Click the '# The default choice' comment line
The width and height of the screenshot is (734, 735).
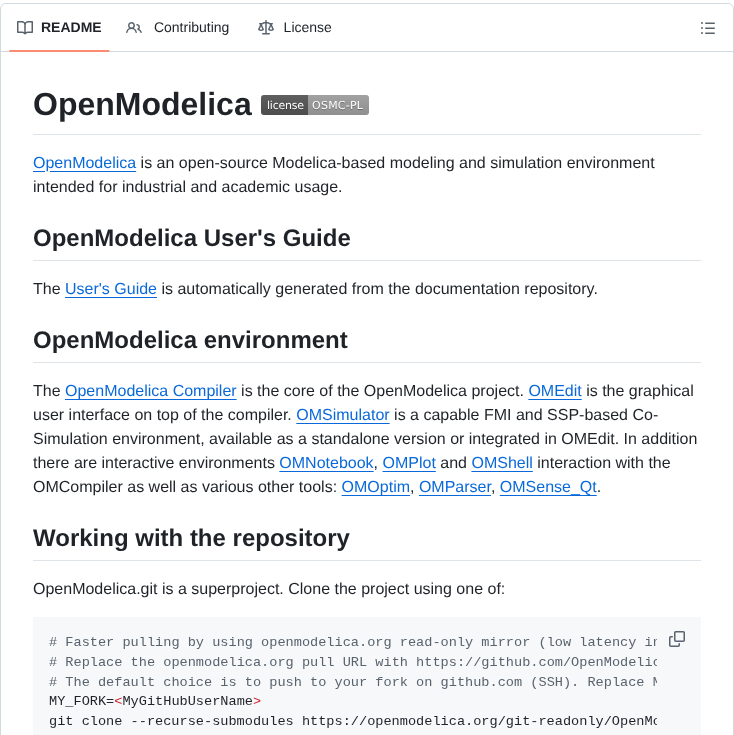353,682
